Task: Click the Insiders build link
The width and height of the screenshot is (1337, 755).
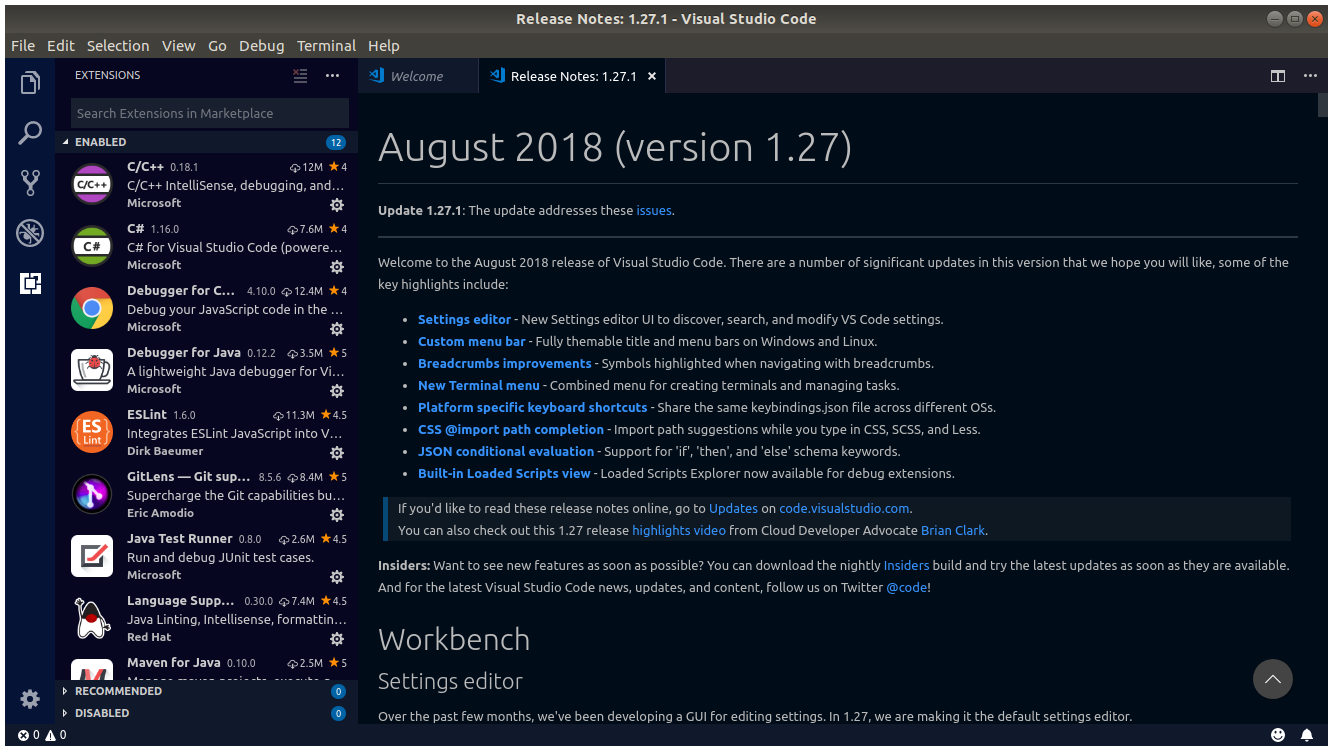Action: tap(906, 566)
